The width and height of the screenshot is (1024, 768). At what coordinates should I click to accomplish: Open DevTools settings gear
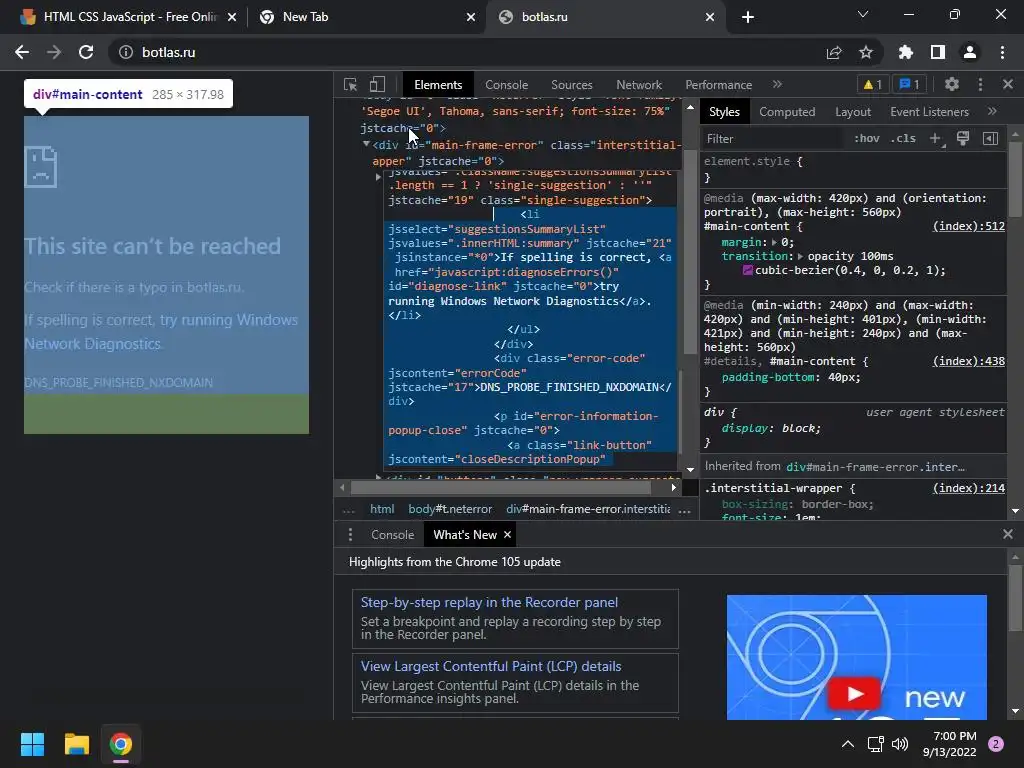[952, 84]
